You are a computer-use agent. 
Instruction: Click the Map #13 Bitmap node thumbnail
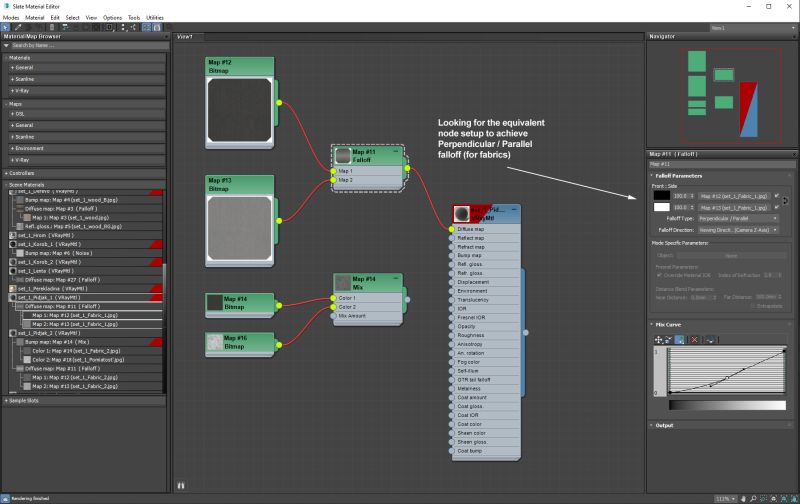coord(239,229)
